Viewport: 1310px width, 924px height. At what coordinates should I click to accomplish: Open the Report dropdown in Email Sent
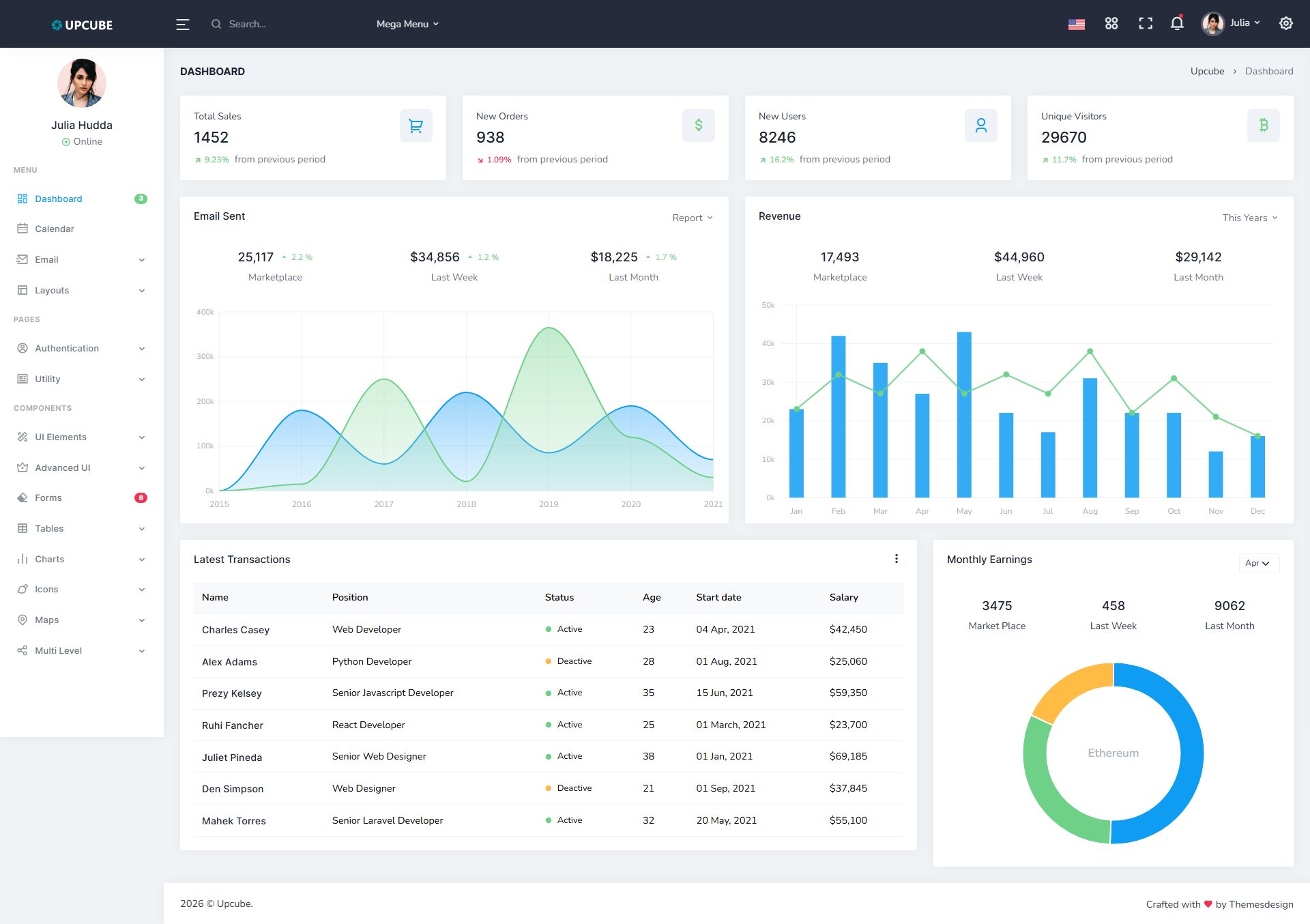coord(693,218)
